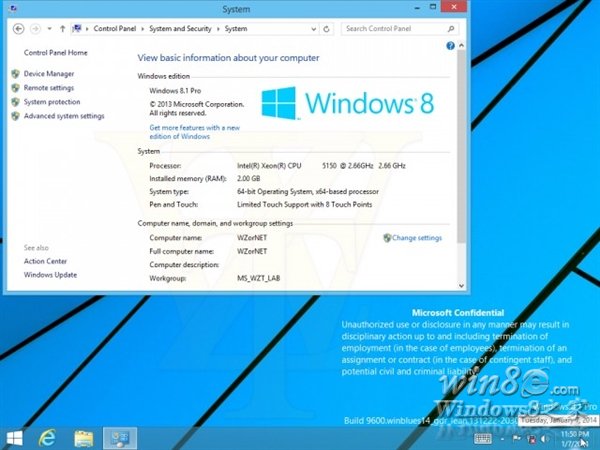
Task: Minimize the System window
Action: click(x=417, y=7)
